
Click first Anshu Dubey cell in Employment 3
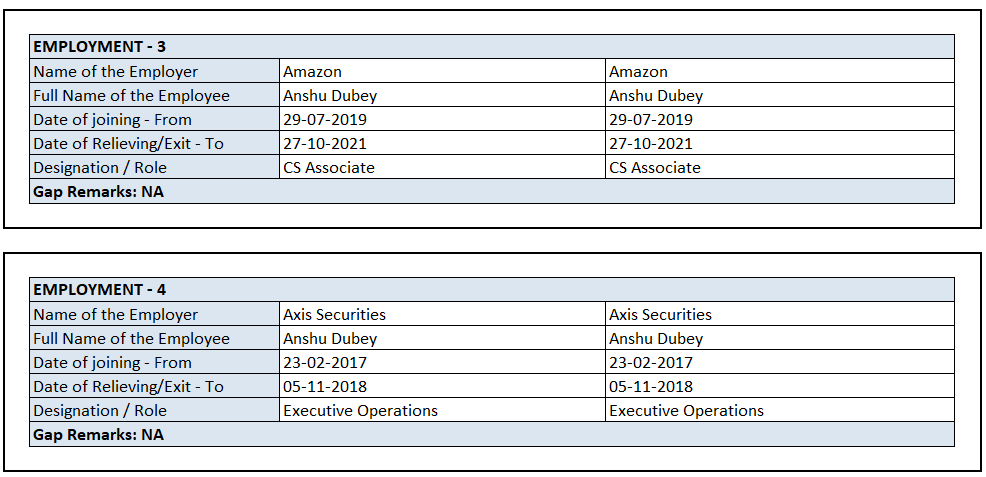tap(330, 96)
